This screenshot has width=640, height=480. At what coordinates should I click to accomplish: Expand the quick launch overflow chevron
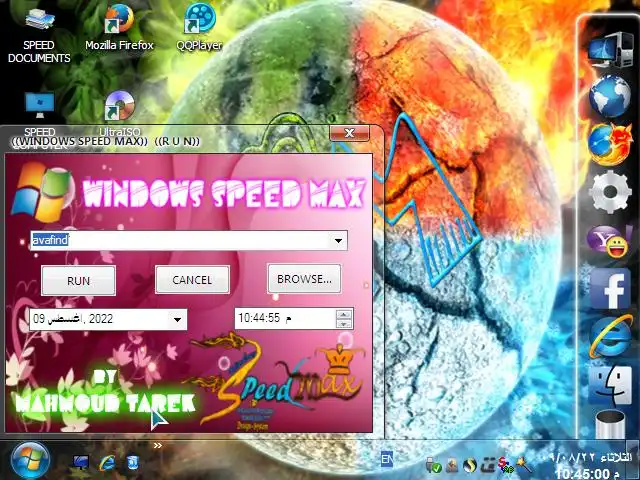coord(158,445)
